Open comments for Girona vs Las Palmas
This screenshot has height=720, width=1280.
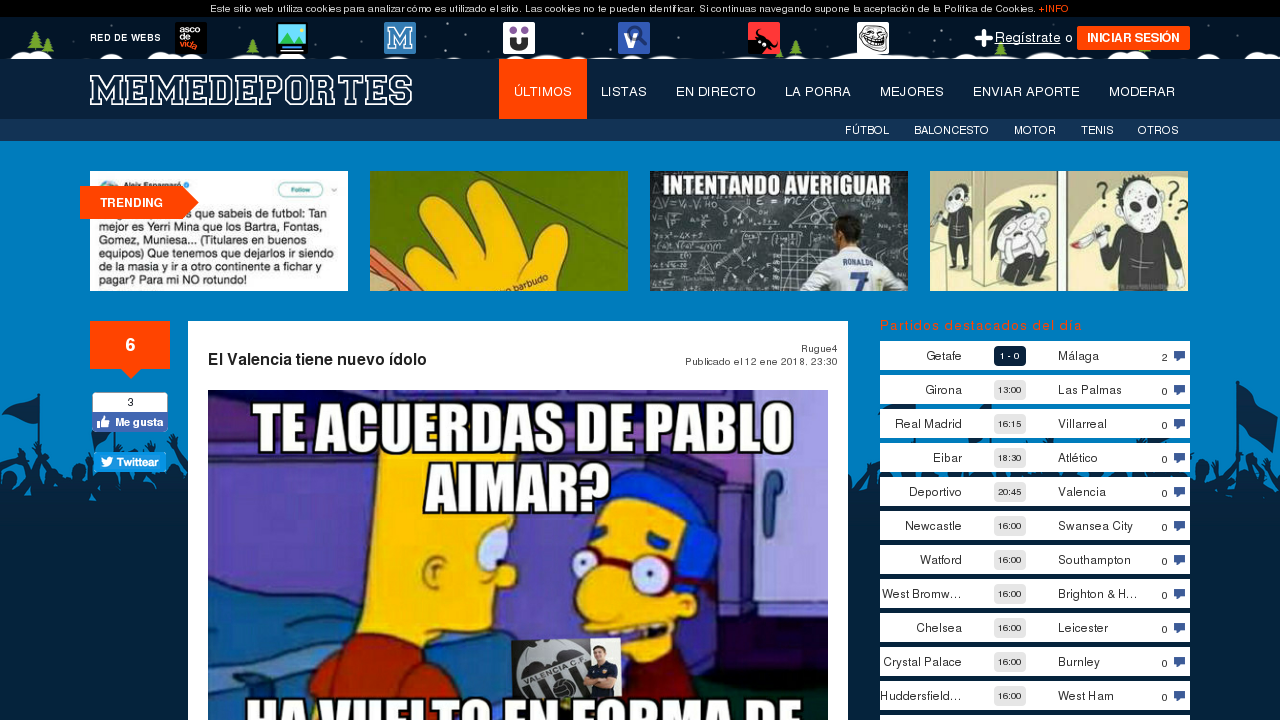pos(1180,390)
